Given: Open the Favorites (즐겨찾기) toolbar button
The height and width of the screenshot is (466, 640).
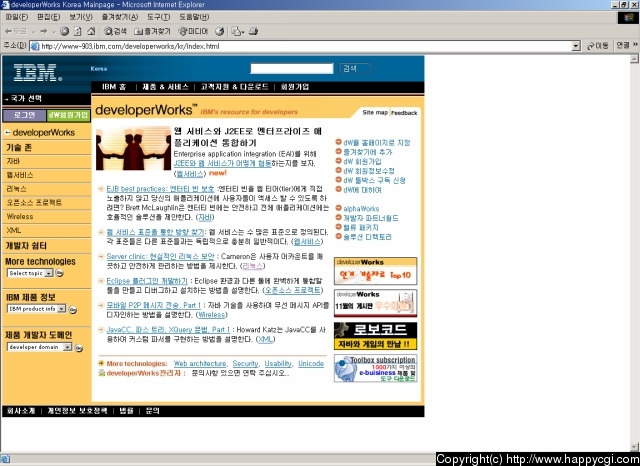Looking at the screenshot, I should pyautogui.click(x=152, y=31).
